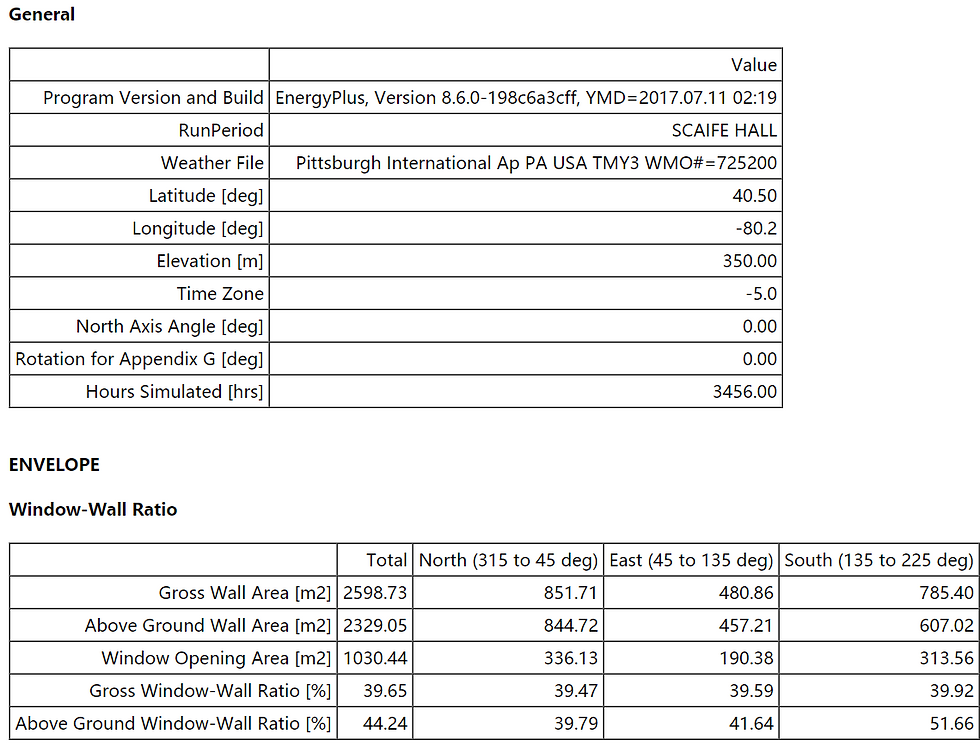Click the SCAIFE HALL run period value
980x745 pixels.
(724, 130)
